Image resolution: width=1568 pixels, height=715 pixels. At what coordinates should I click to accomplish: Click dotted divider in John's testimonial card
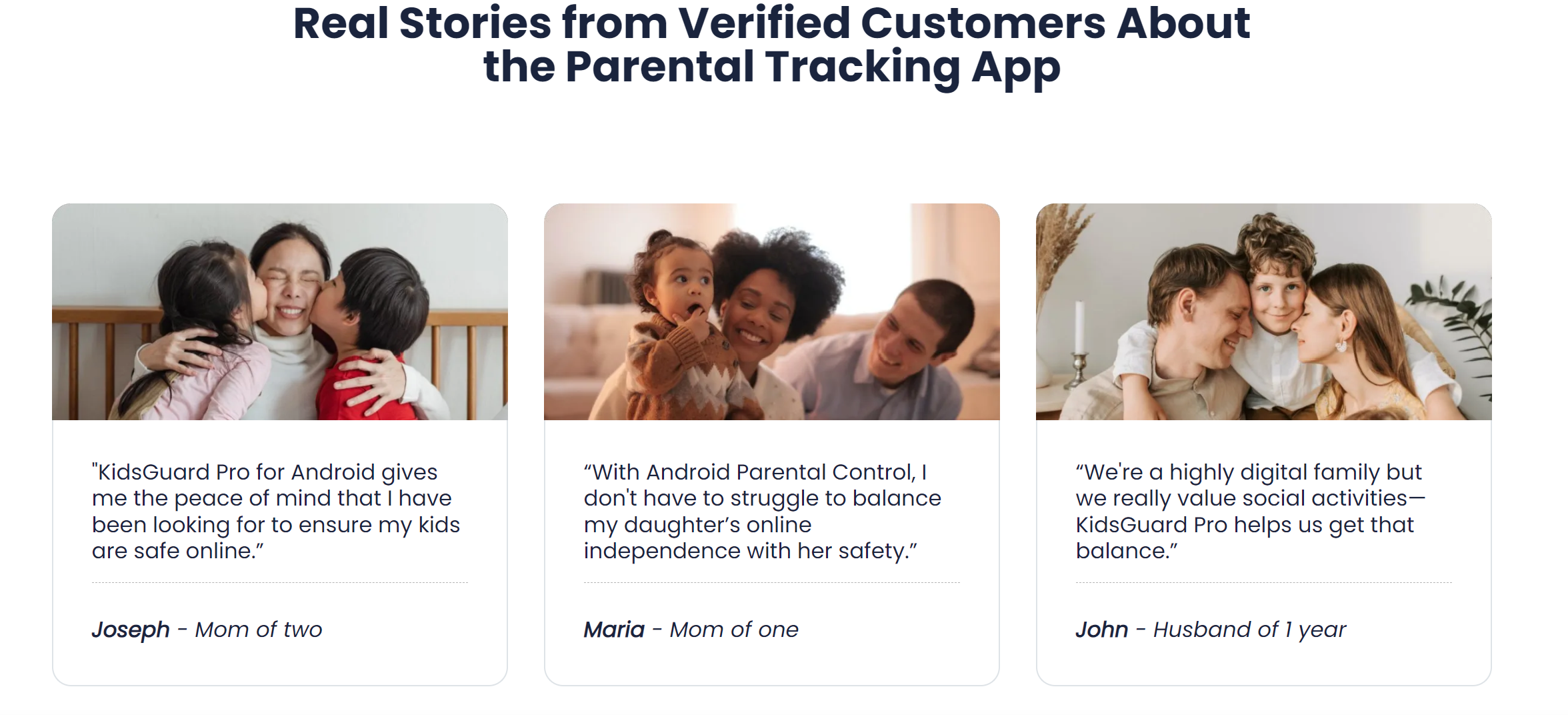tap(1263, 583)
